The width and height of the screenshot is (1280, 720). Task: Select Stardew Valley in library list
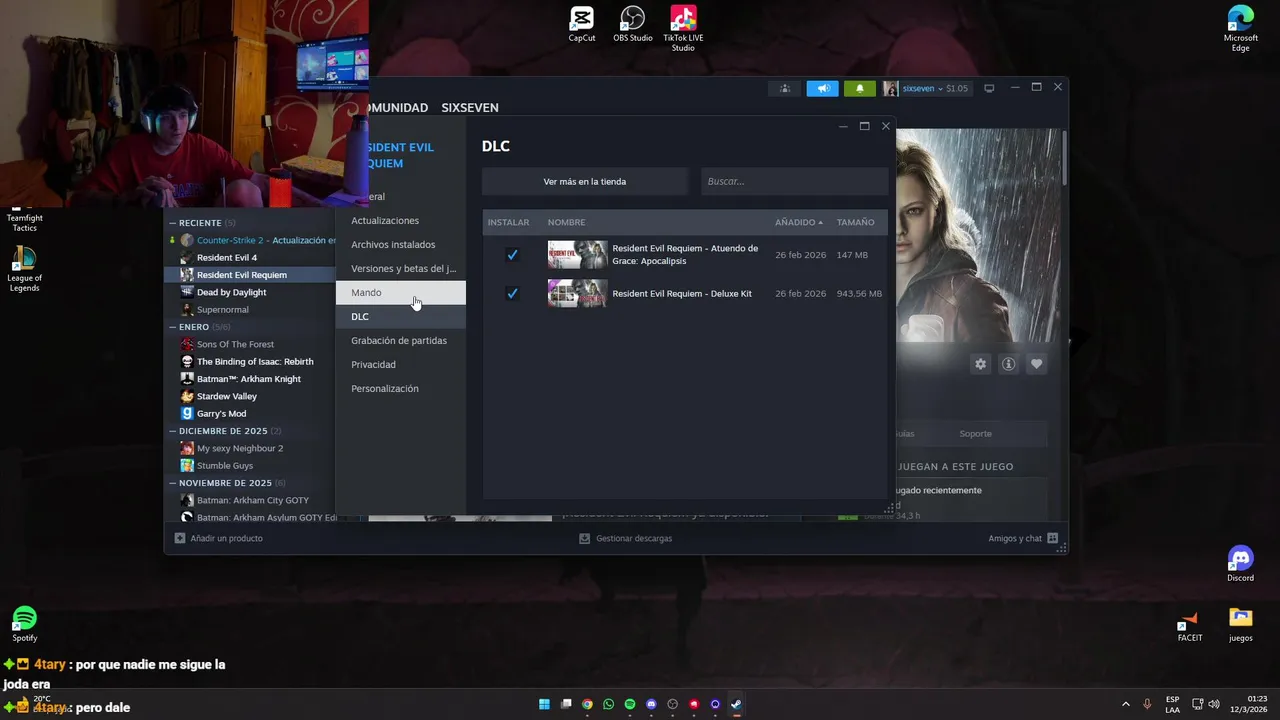coord(251,396)
